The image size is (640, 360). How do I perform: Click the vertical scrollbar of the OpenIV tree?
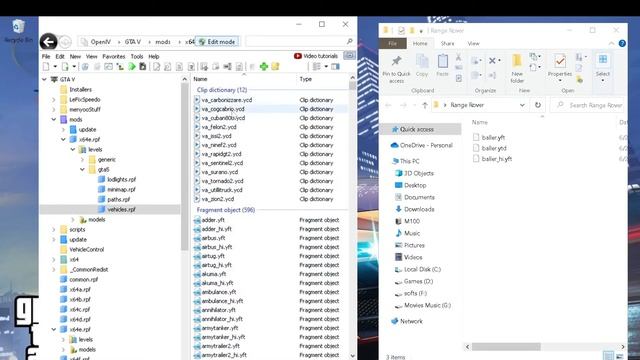coord(184,168)
